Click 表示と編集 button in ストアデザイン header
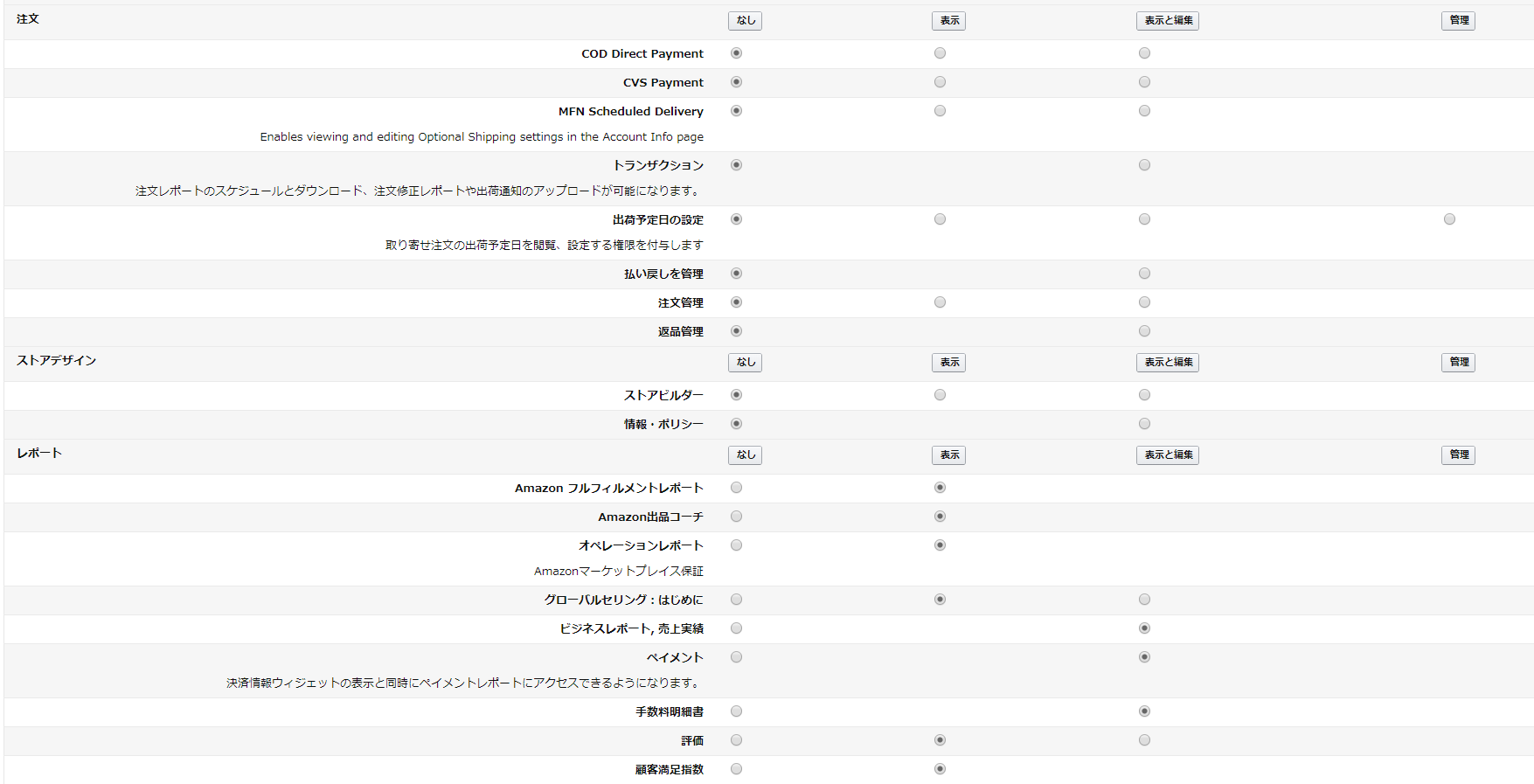 1167,362
